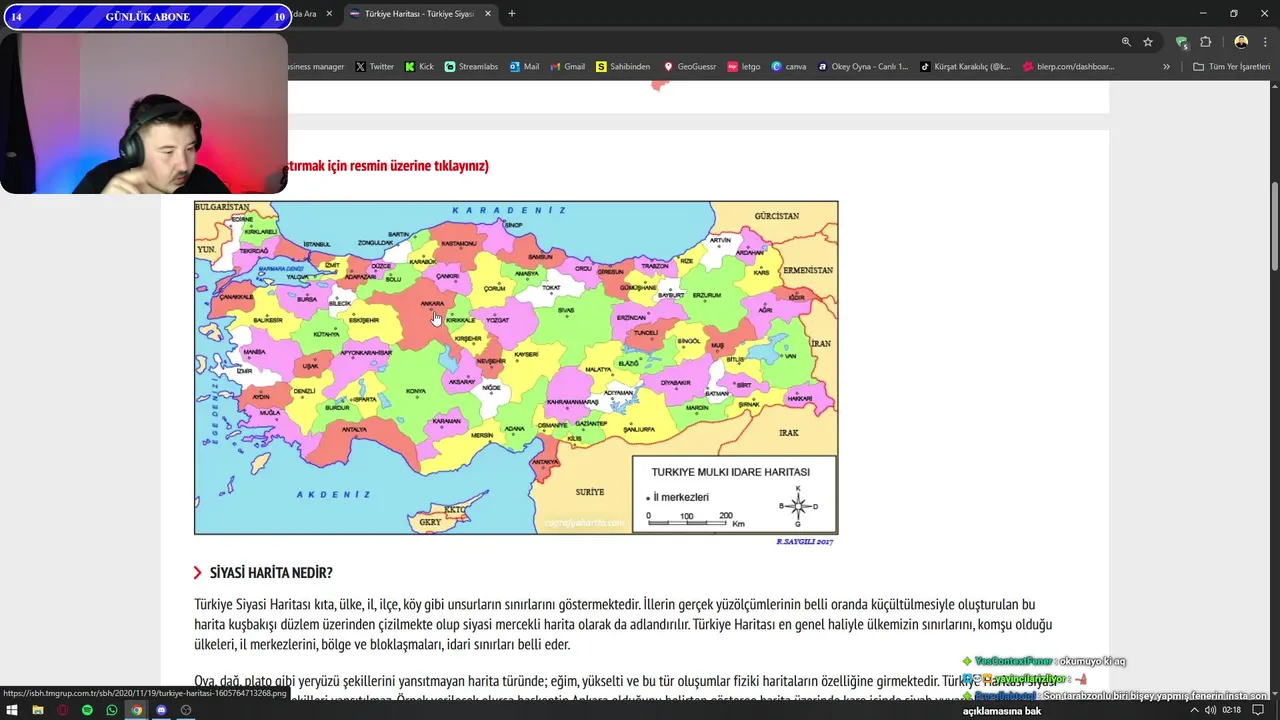Close the Türkiye Haritası tab
The height and width of the screenshot is (720, 1280).
tap(489, 14)
